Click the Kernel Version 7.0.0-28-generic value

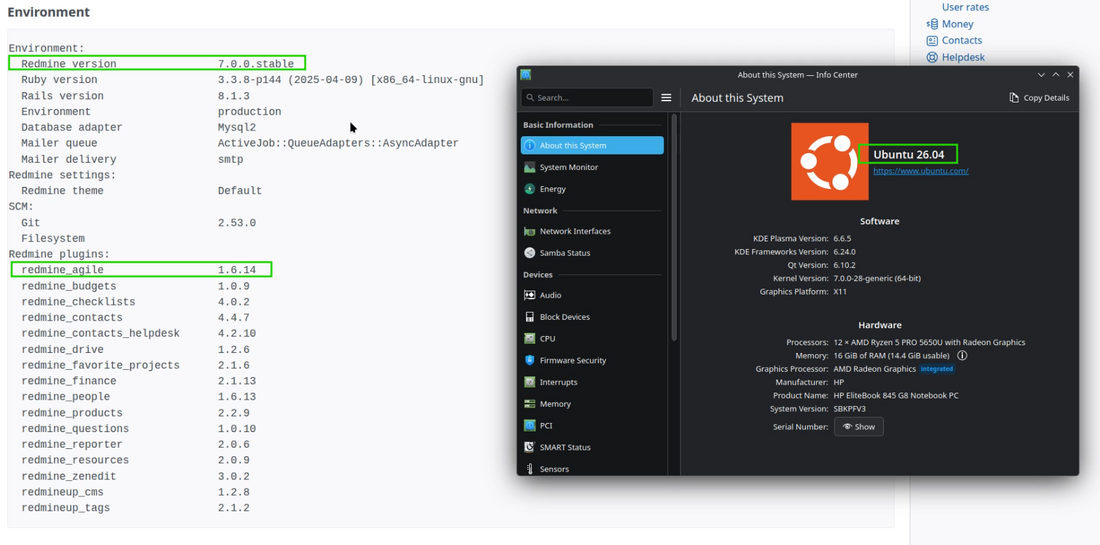pyautogui.click(x=877, y=278)
